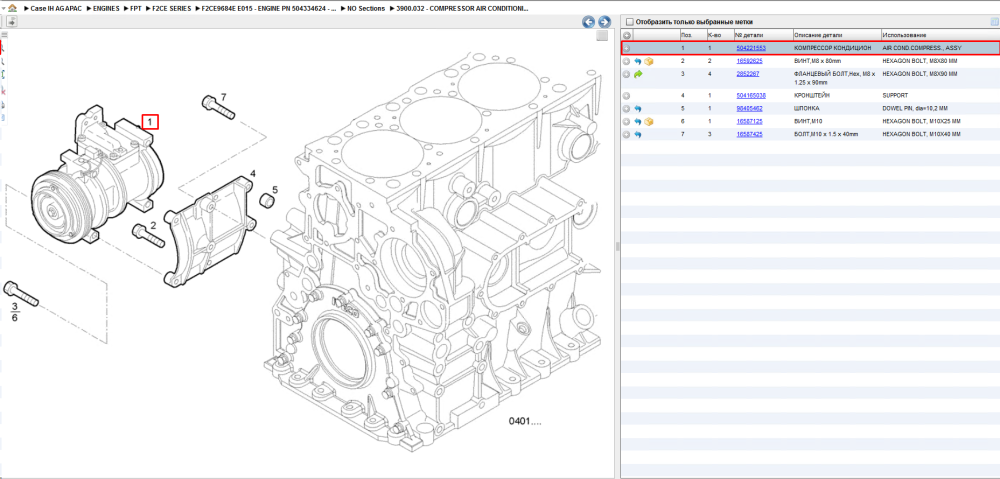Go to the catalog home icon
This screenshot has width=1000, height=479.
13,9
